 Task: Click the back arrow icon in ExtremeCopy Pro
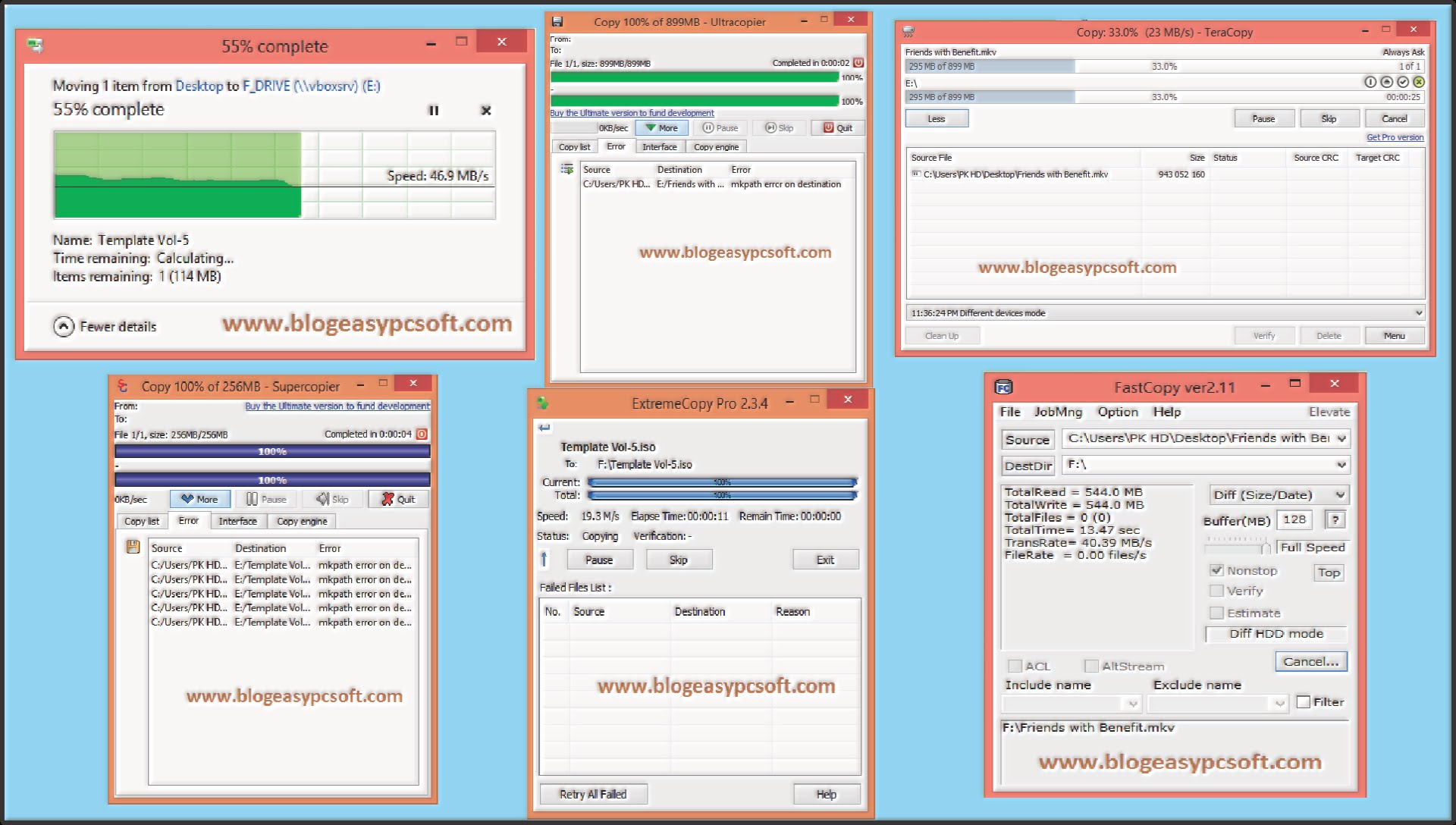544,428
